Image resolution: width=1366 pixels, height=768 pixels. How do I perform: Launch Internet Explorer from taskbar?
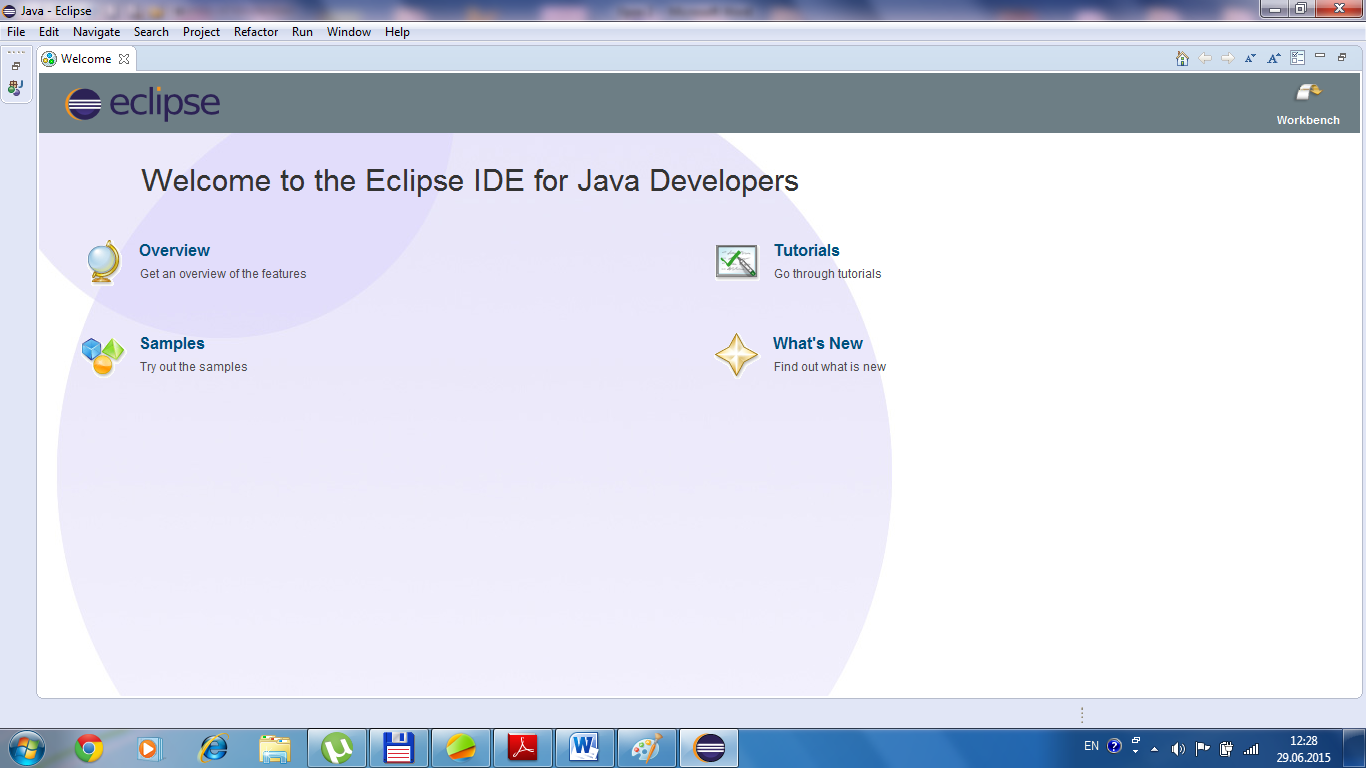(x=213, y=748)
